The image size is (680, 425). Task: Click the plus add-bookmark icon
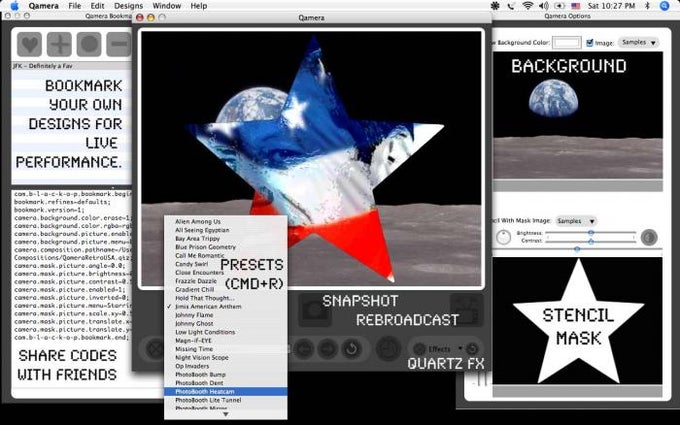click(x=59, y=44)
